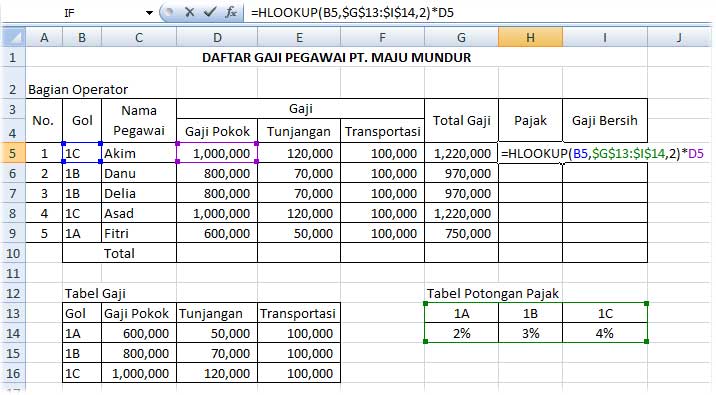Viewport: 716px width, 395px height.
Task: Click the Akim name cell
Action: (x=139, y=153)
